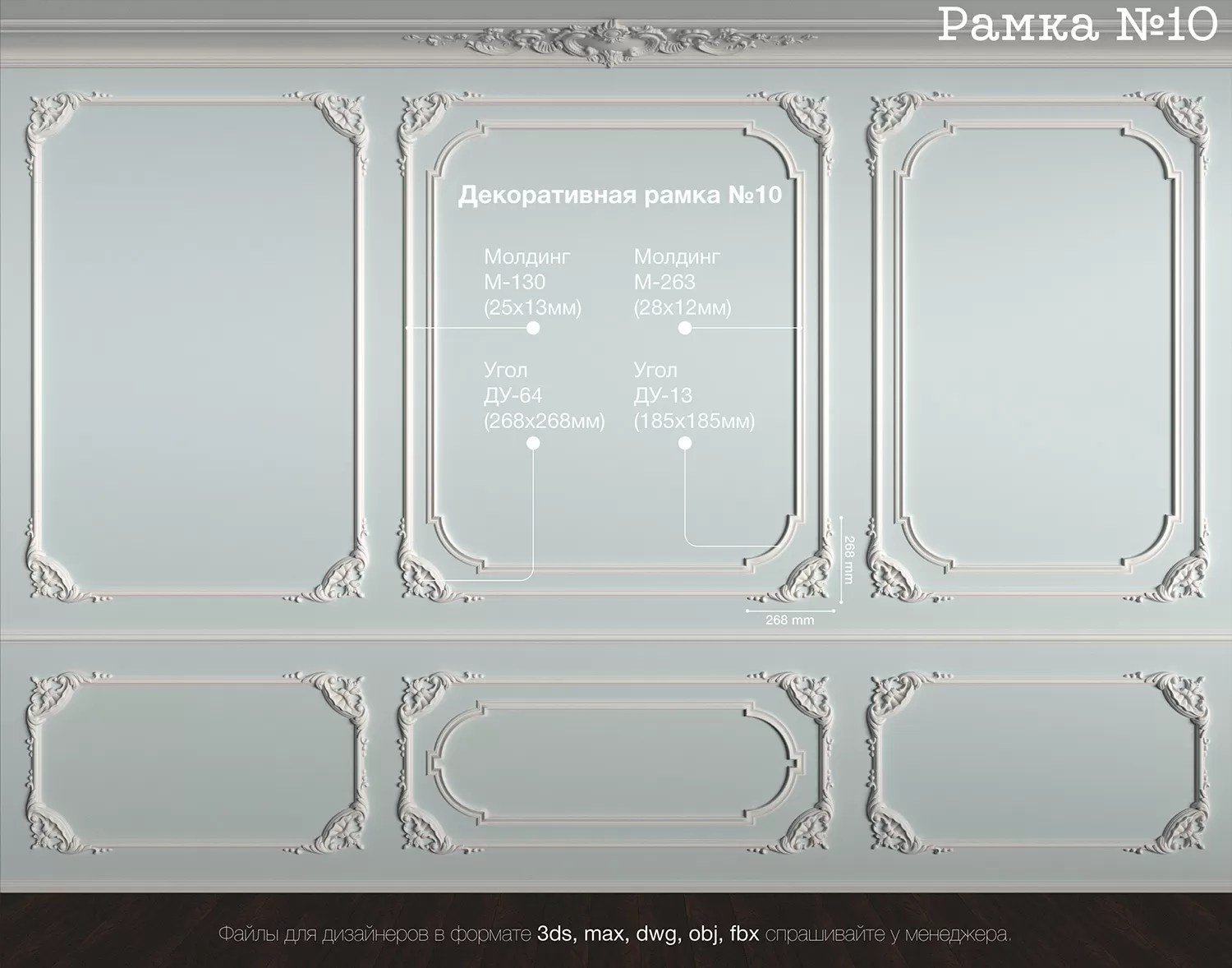Click the Молдинг М-130 callout dot
Viewport: 1232px width, 968px height.
click(533, 328)
